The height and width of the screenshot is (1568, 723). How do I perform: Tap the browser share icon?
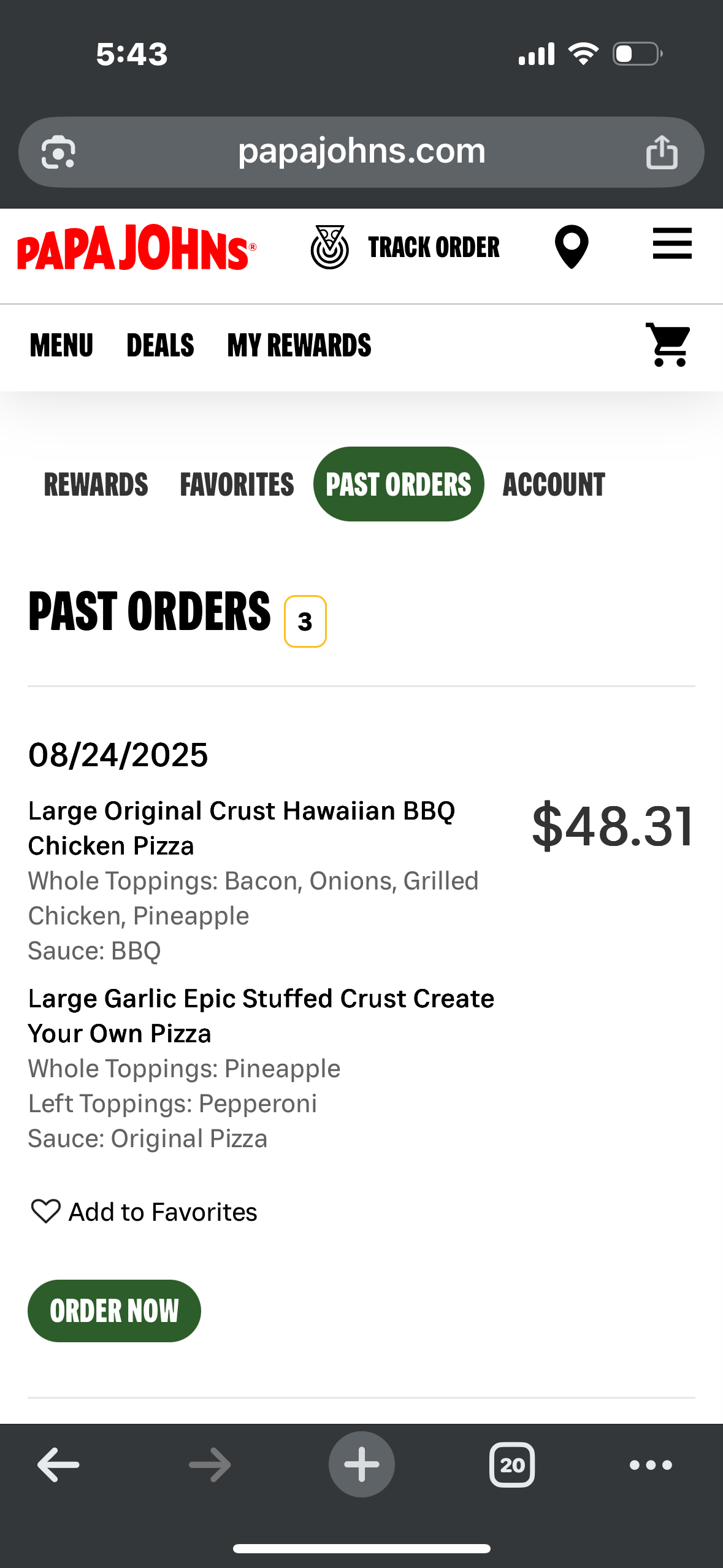(662, 152)
